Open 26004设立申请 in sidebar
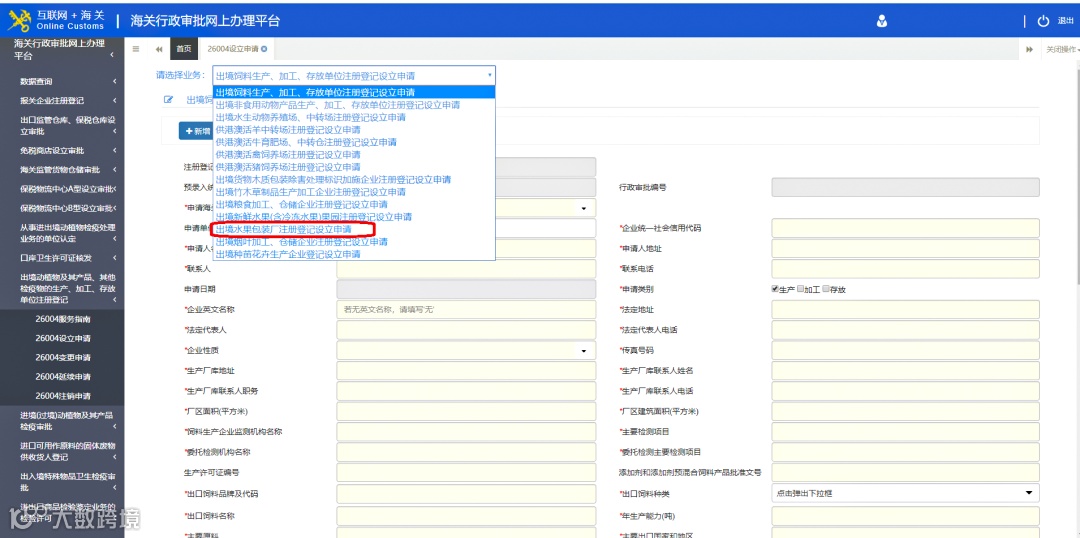Viewport: 1080px width, 538px height. [x=63, y=339]
